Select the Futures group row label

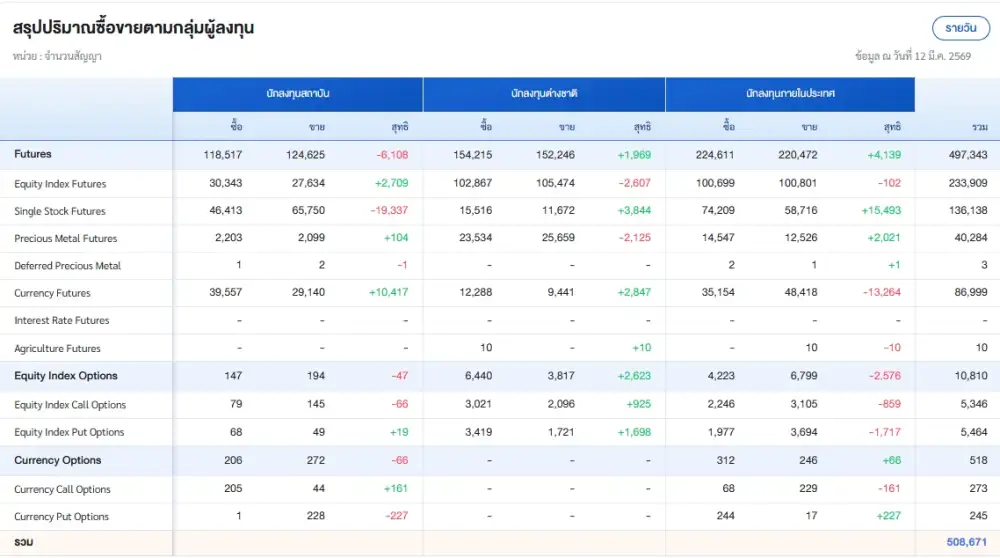[x=33, y=154]
